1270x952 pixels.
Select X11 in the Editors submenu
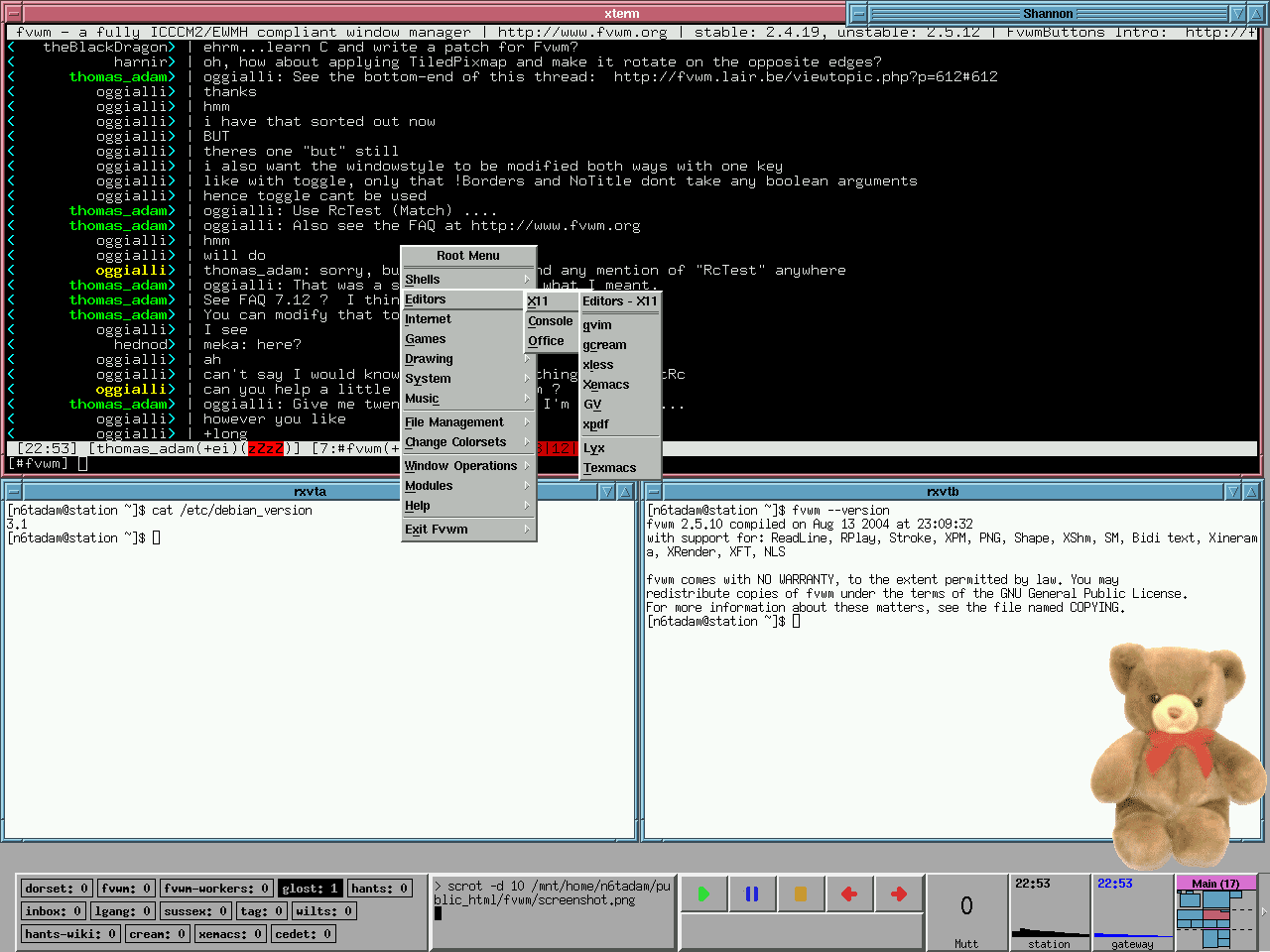pyautogui.click(x=552, y=301)
